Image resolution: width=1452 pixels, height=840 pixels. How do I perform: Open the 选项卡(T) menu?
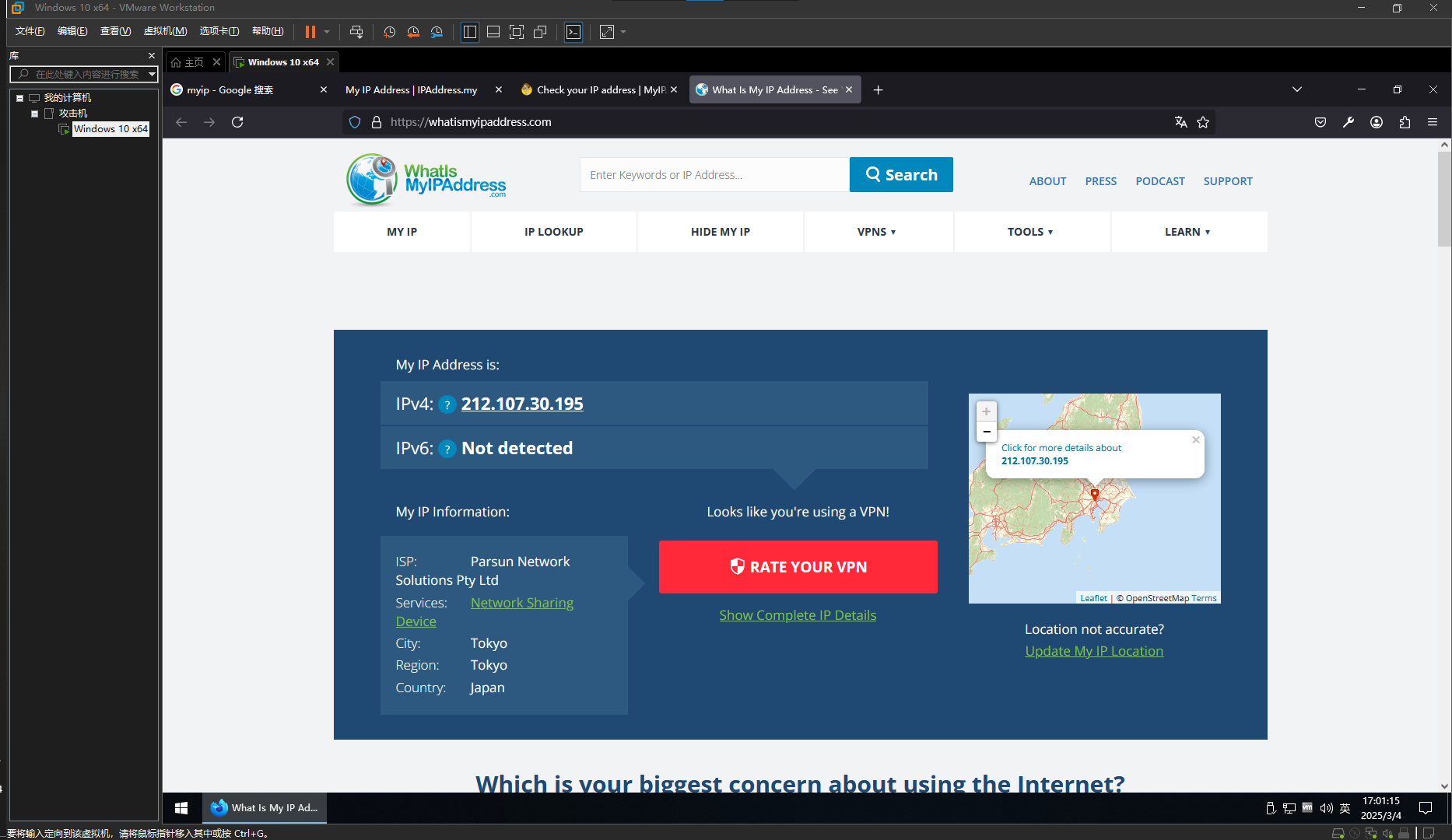pos(219,31)
